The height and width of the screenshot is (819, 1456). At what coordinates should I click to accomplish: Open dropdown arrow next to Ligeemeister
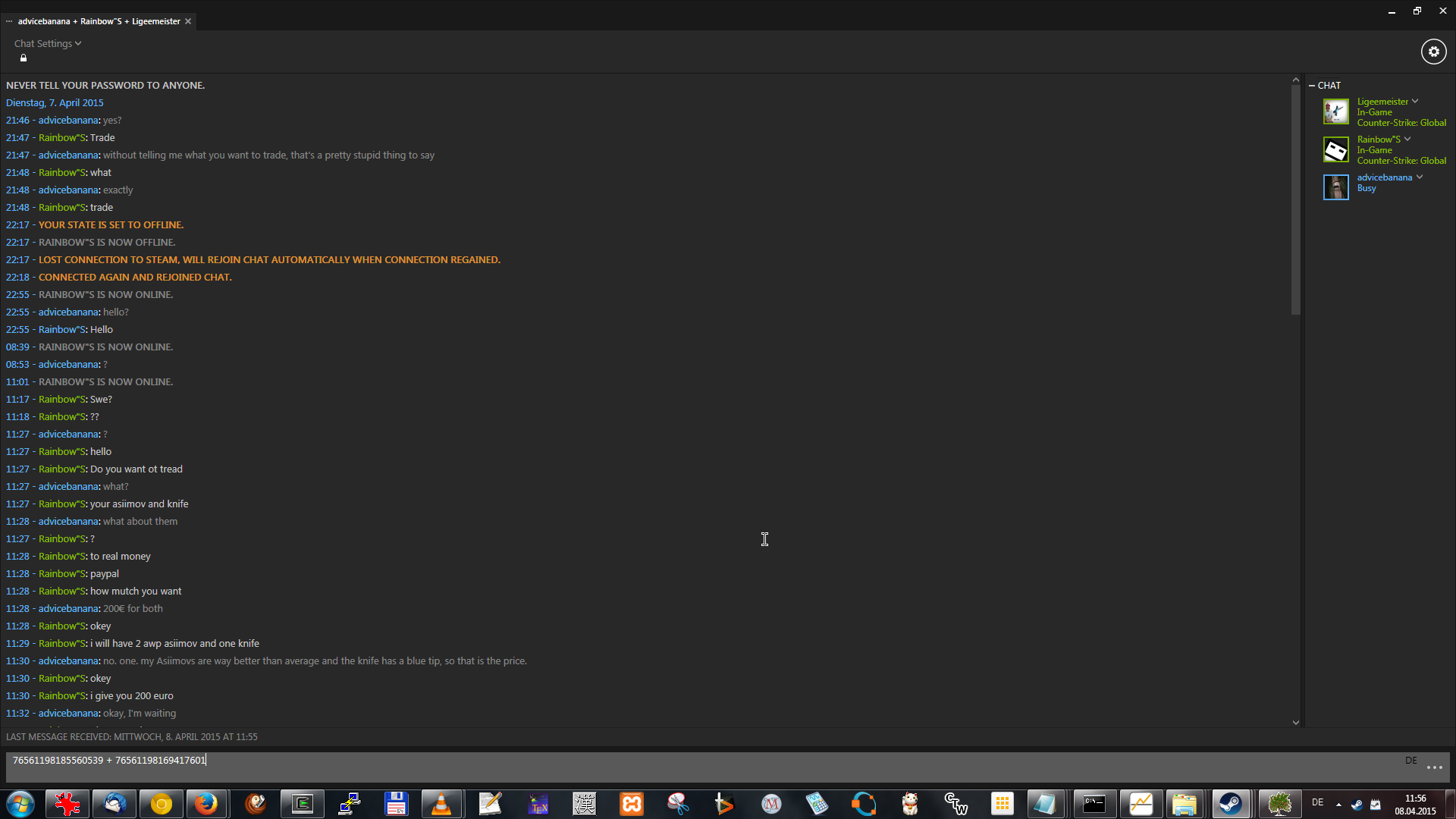click(1415, 102)
